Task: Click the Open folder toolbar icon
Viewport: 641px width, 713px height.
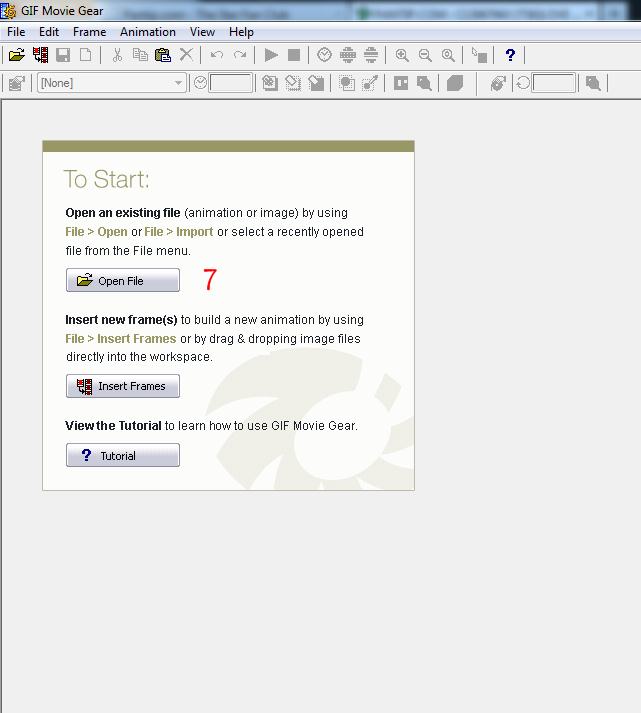Action: [17, 55]
